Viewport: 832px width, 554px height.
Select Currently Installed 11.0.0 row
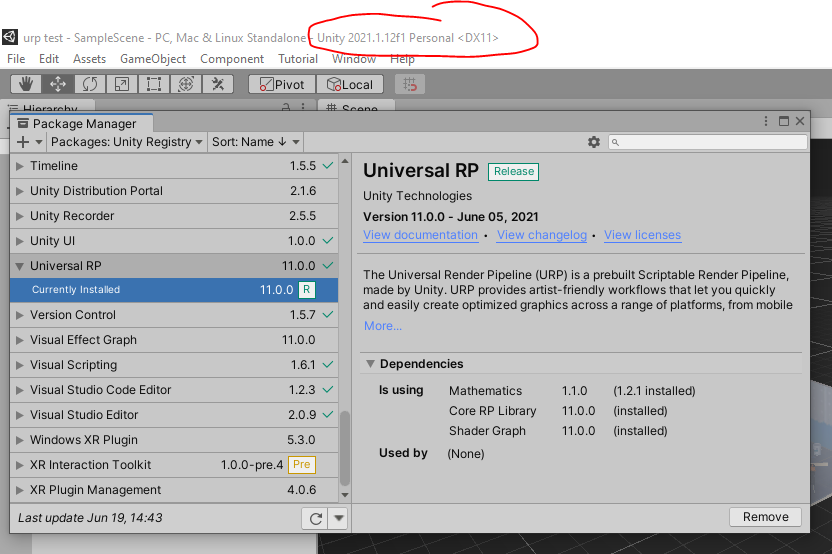tap(174, 290)
